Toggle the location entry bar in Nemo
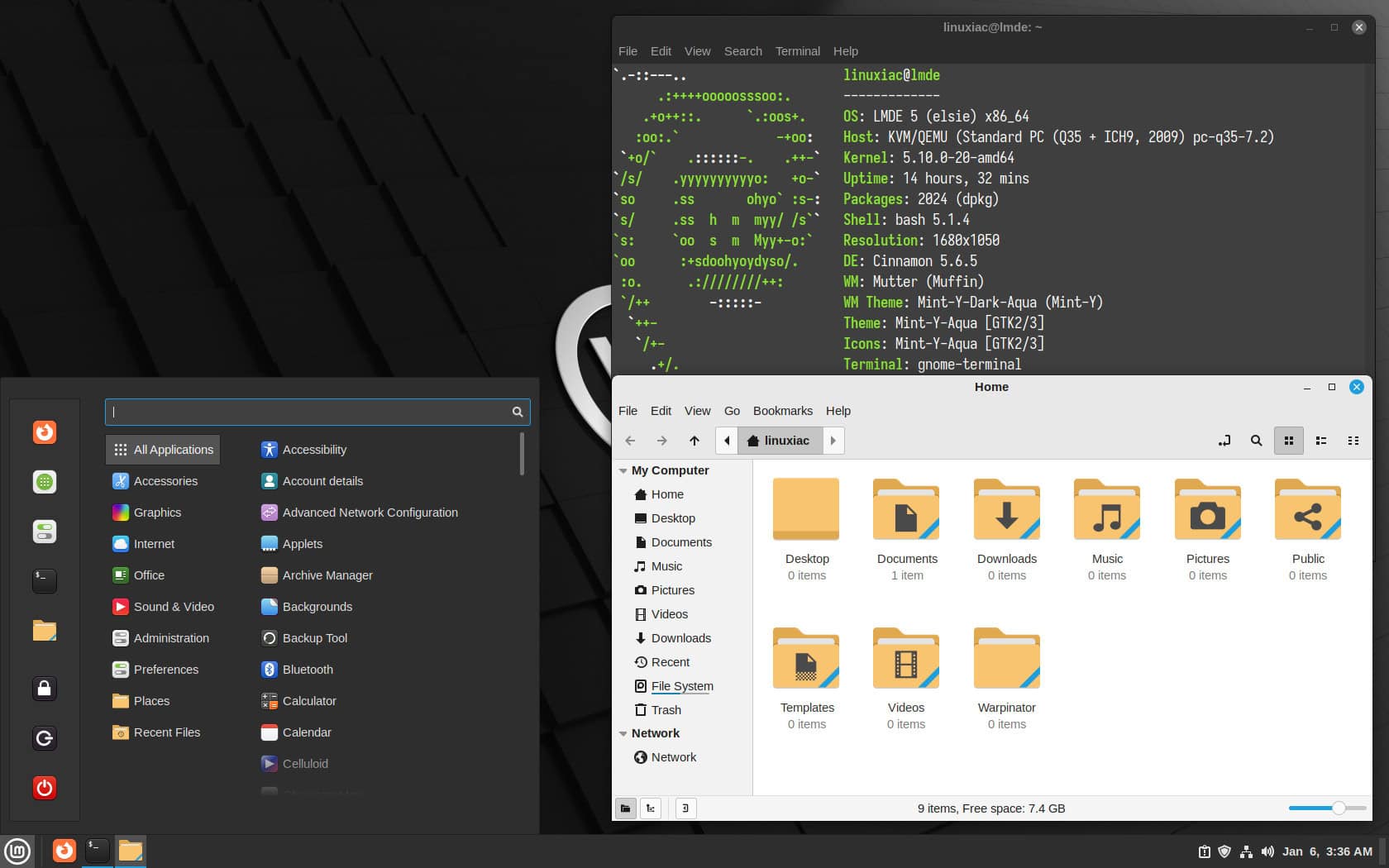Viewport: 1389px width, 868px height. click(x=1224, y=441)
